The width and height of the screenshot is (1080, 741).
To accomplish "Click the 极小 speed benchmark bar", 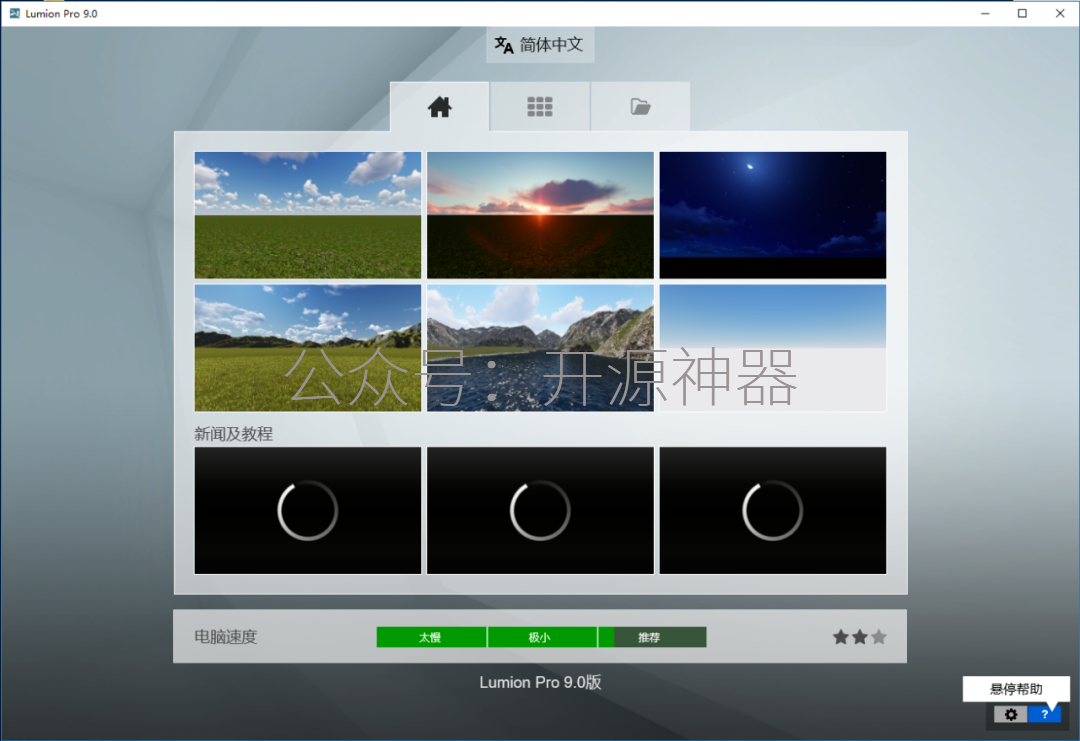I will (x=542, y=637).
